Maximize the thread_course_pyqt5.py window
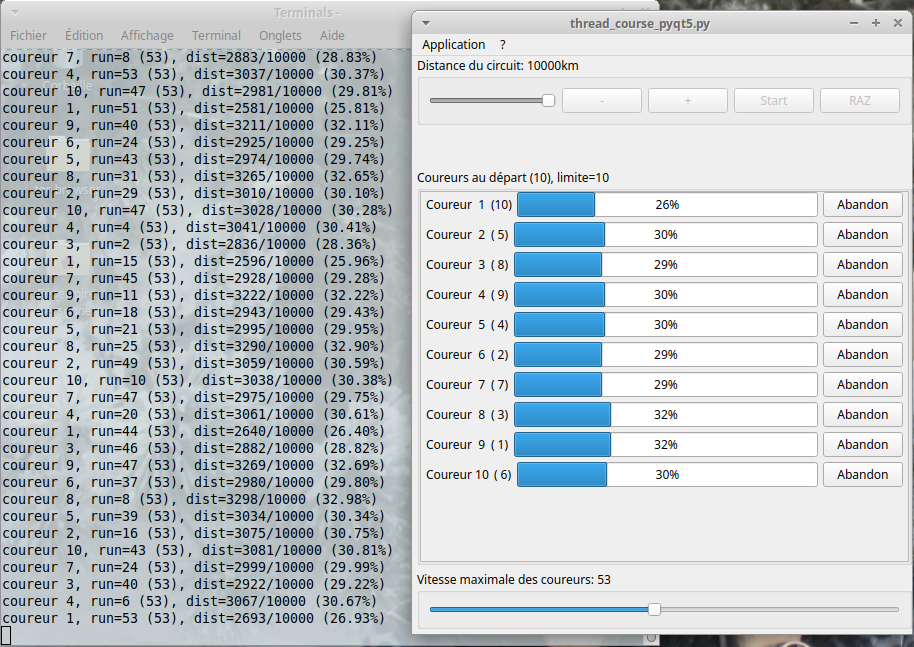 (876, 23)
